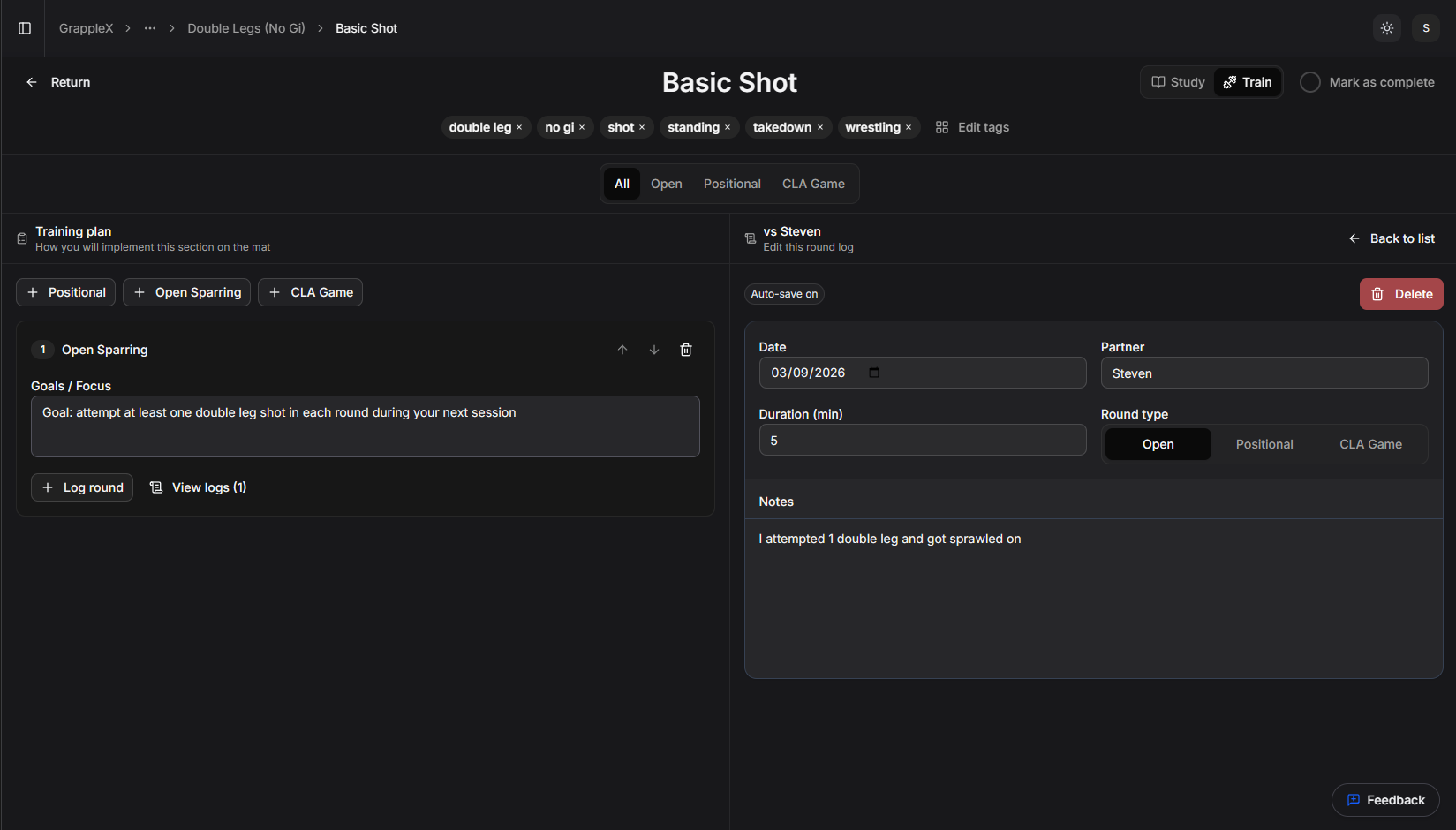1456x830 pixels.
Task: Delete this round log
Action: click(x=1401, y=294)
